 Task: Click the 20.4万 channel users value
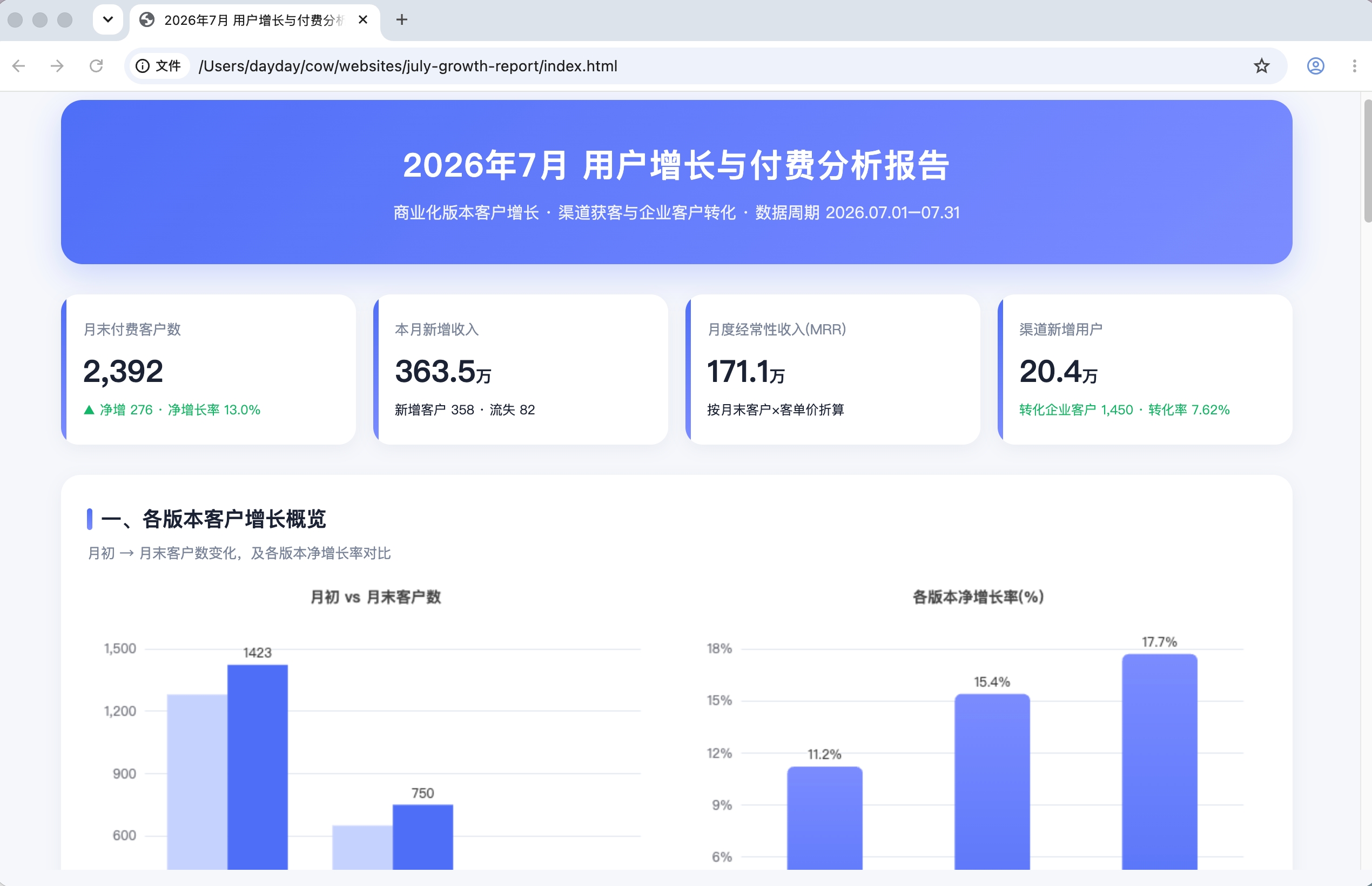[1059, 371]
